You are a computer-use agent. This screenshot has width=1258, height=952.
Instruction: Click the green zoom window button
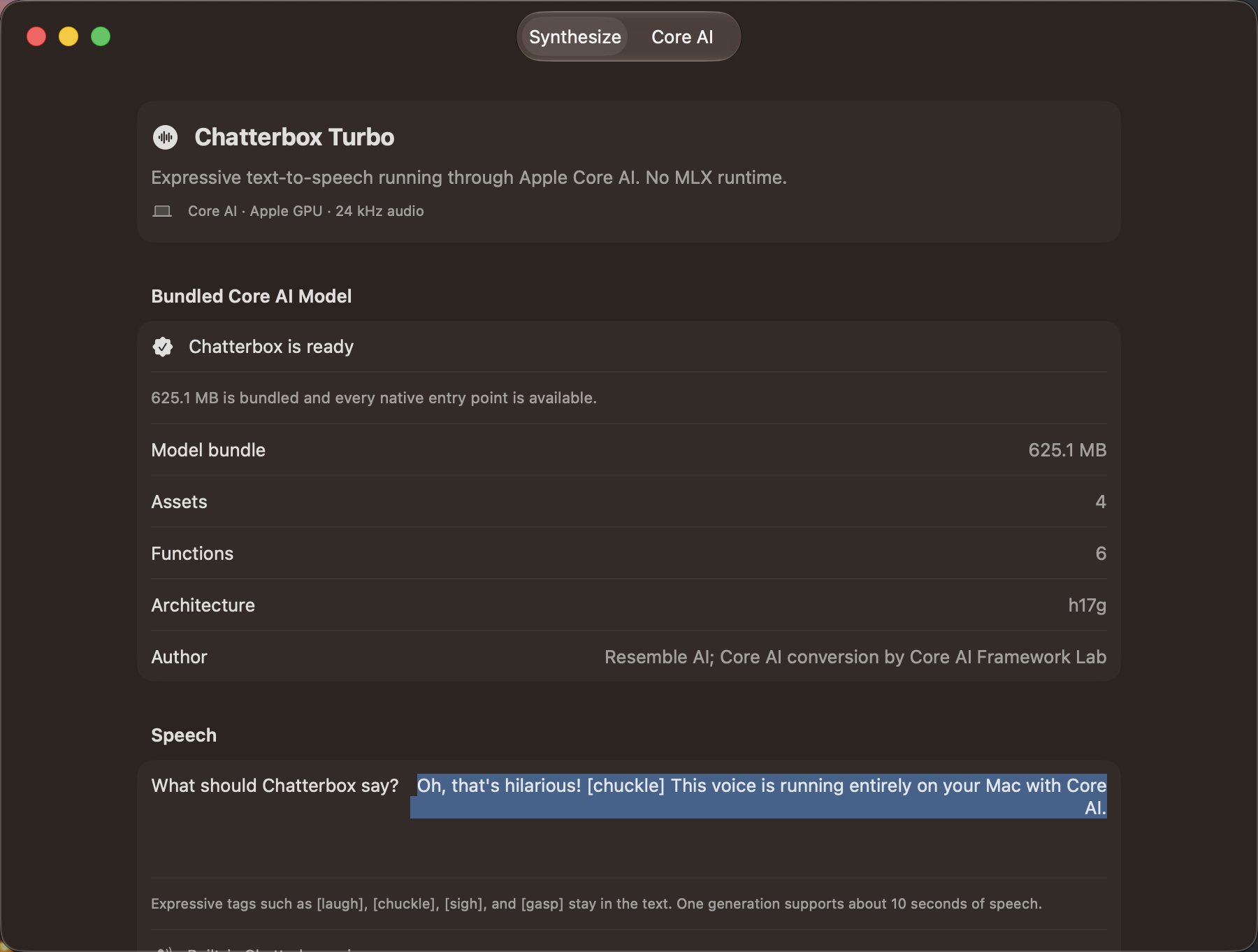click(101, 36)
